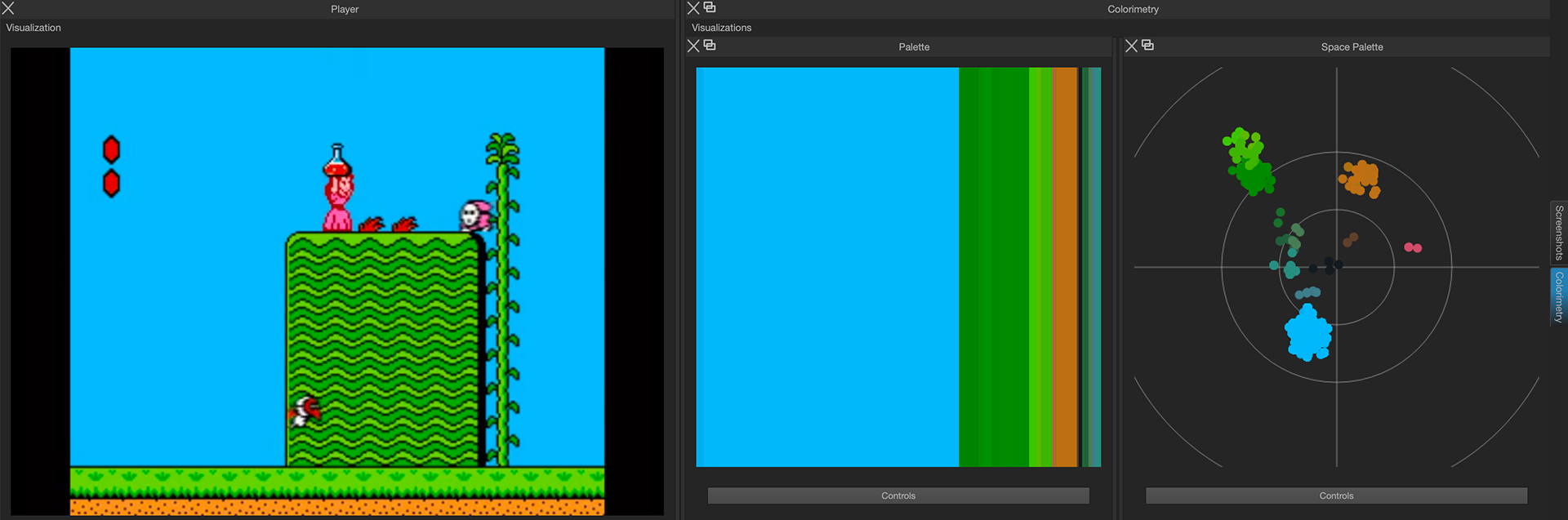Close the Colorimetry panel

pos(693,8)
